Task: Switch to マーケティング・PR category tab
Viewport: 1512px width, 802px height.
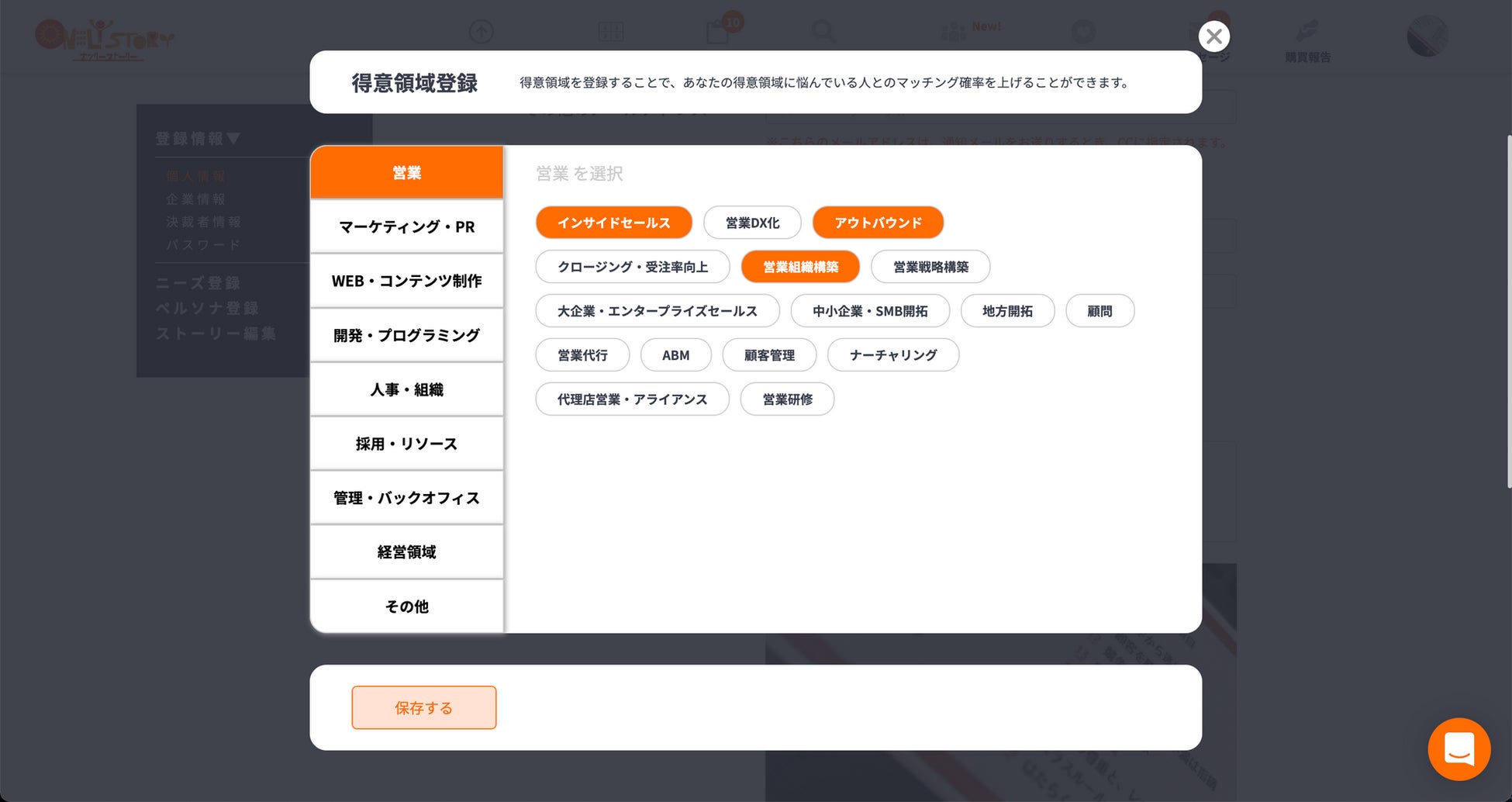Action: 406,226
